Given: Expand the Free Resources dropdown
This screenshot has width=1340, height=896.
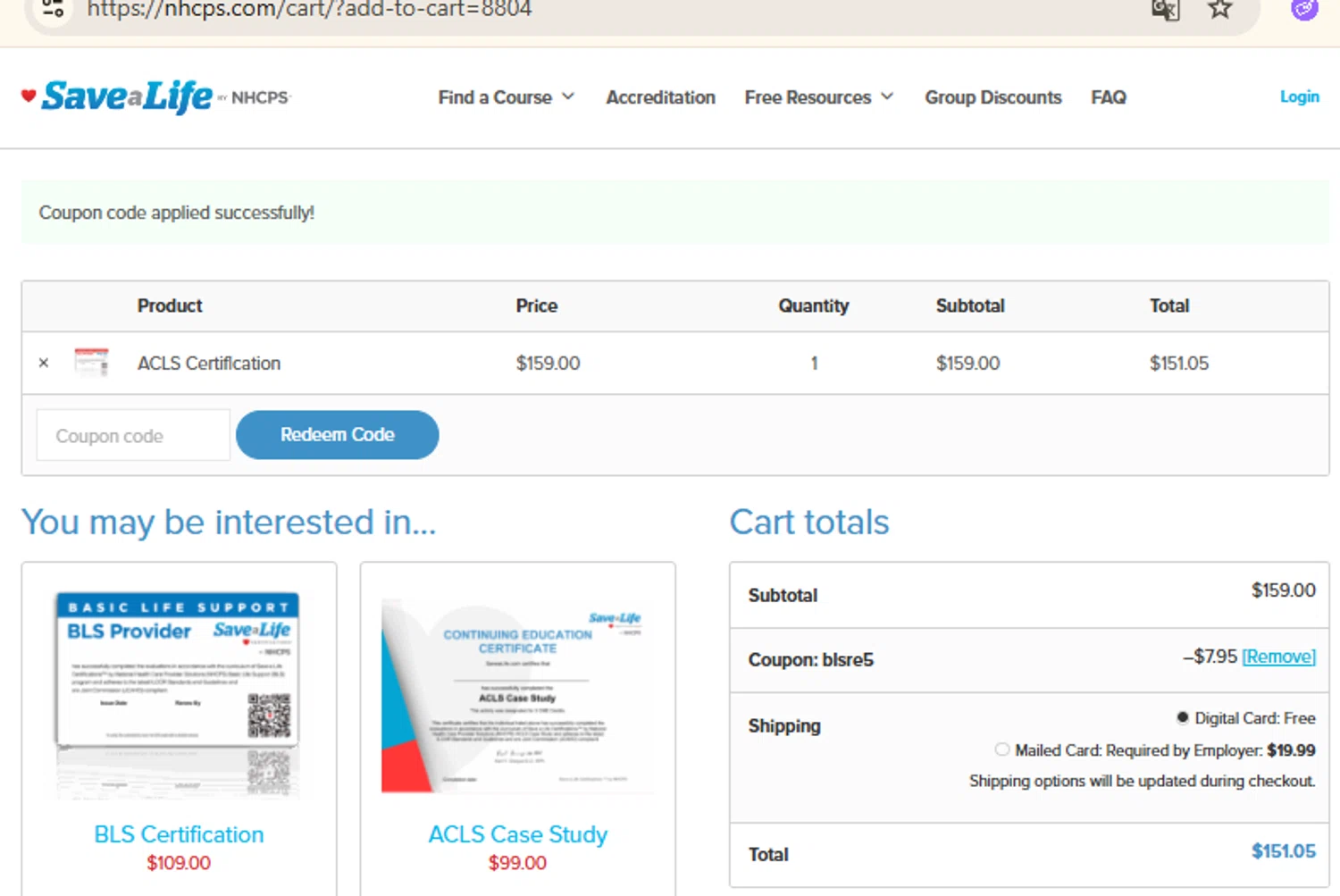Looking at the screenshot, I should click(818, 96).
